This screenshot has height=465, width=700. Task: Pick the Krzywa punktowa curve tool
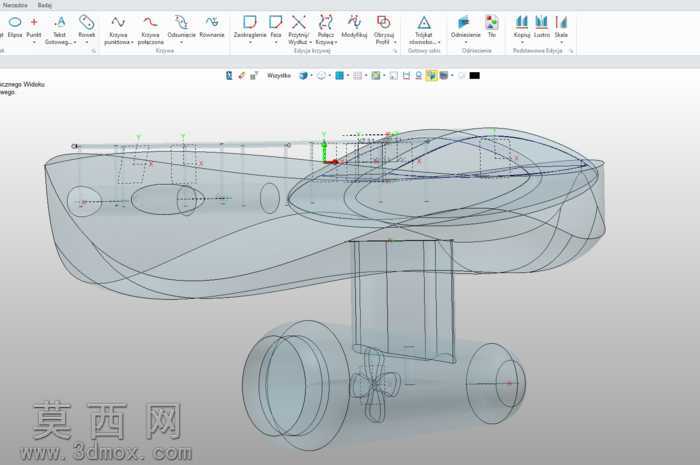coord(118,30)
